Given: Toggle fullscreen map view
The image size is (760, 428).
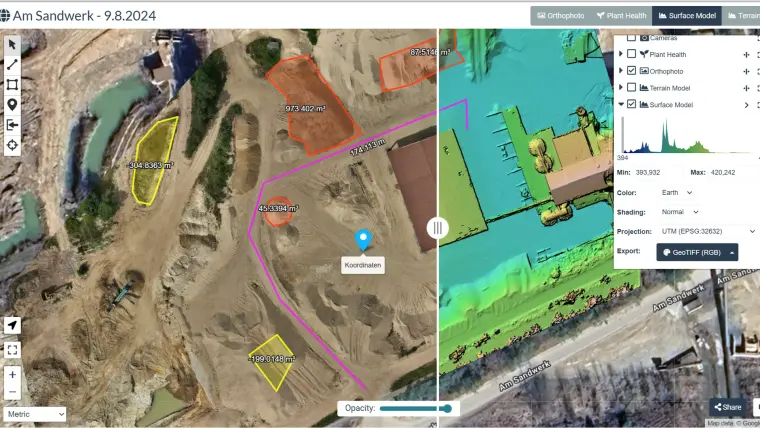Looking at the screenshot, I should point(12,350).
